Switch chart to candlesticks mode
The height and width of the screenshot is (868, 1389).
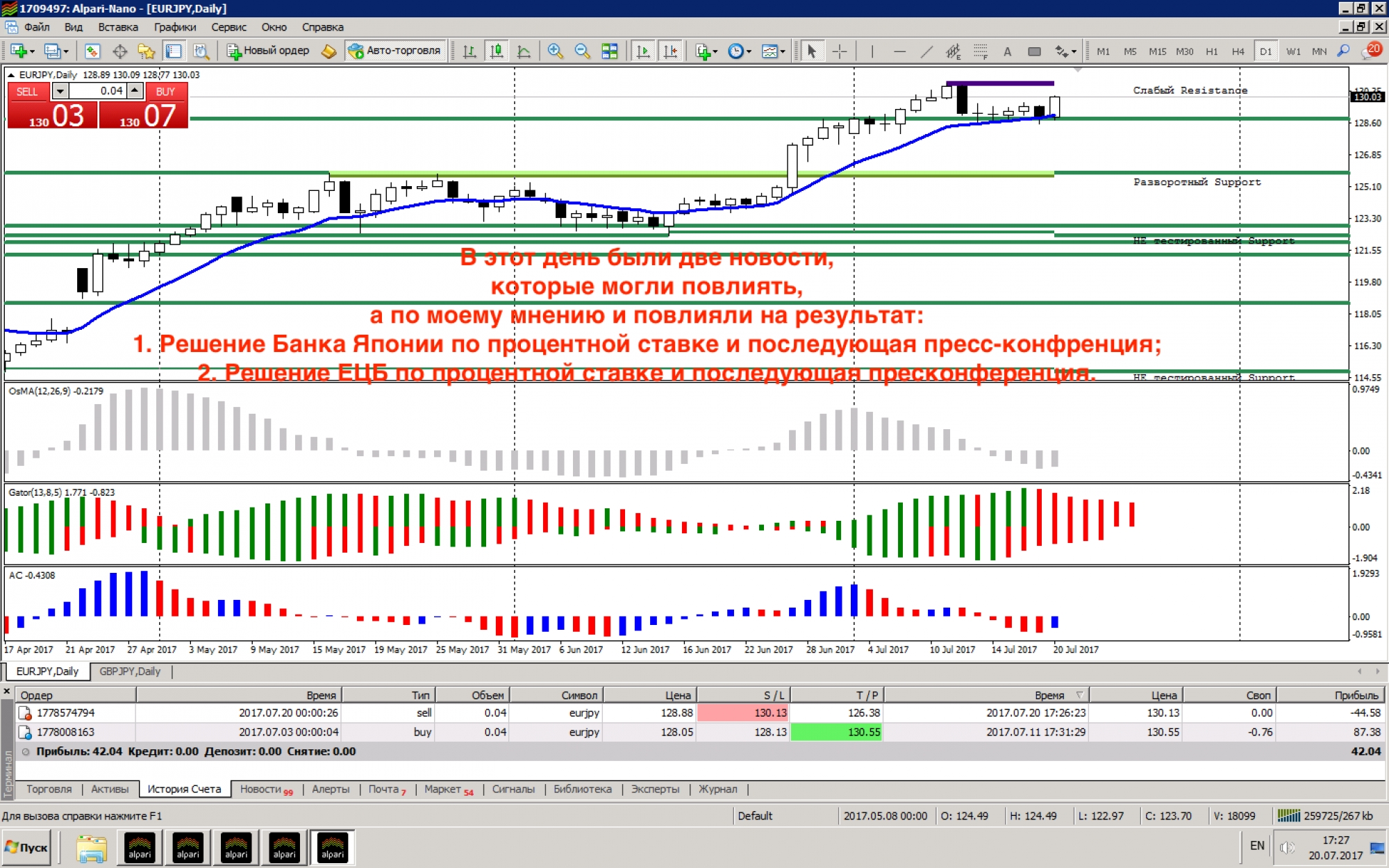497,51
